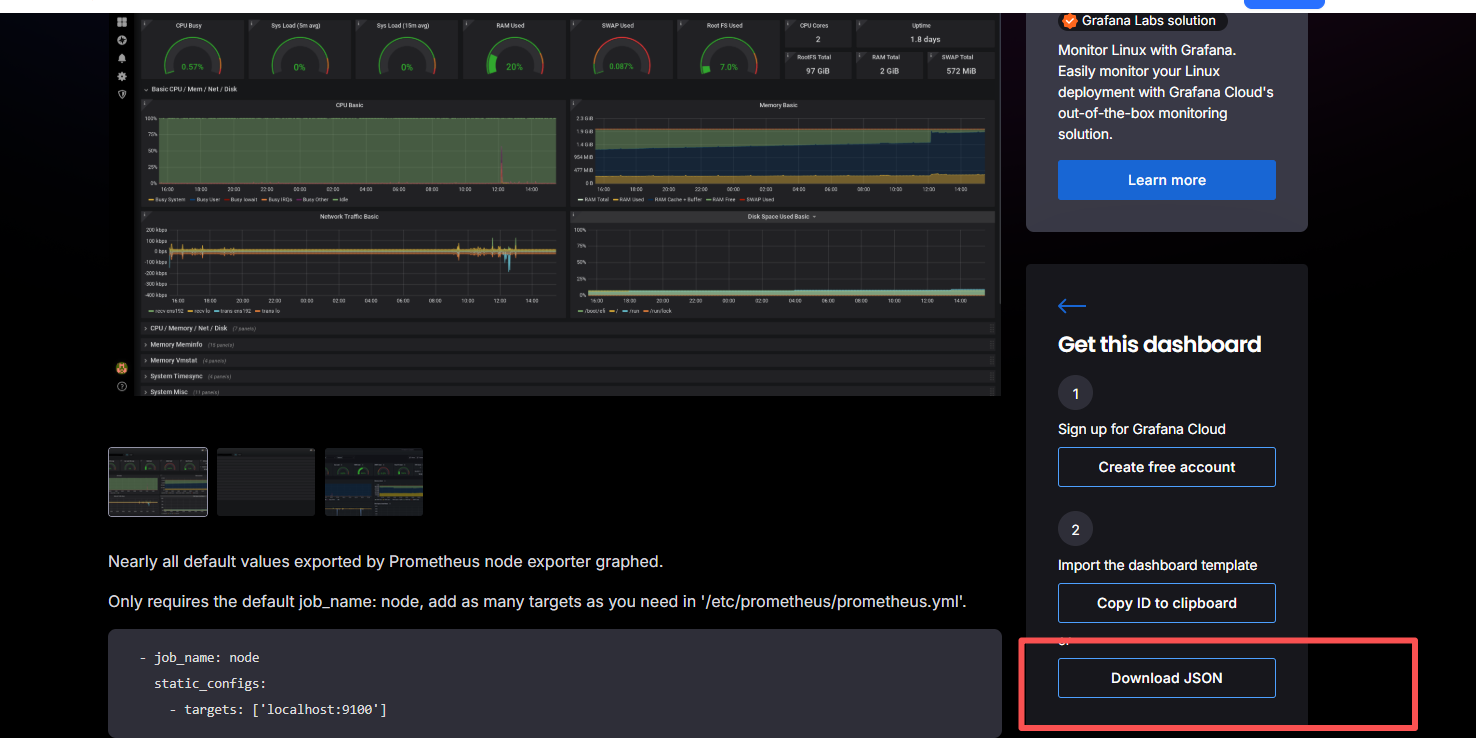This screenshot has height=738, width=1476.
Task: Click the back arrow above Get this dashboard
Action: [x=1072, y=306]
